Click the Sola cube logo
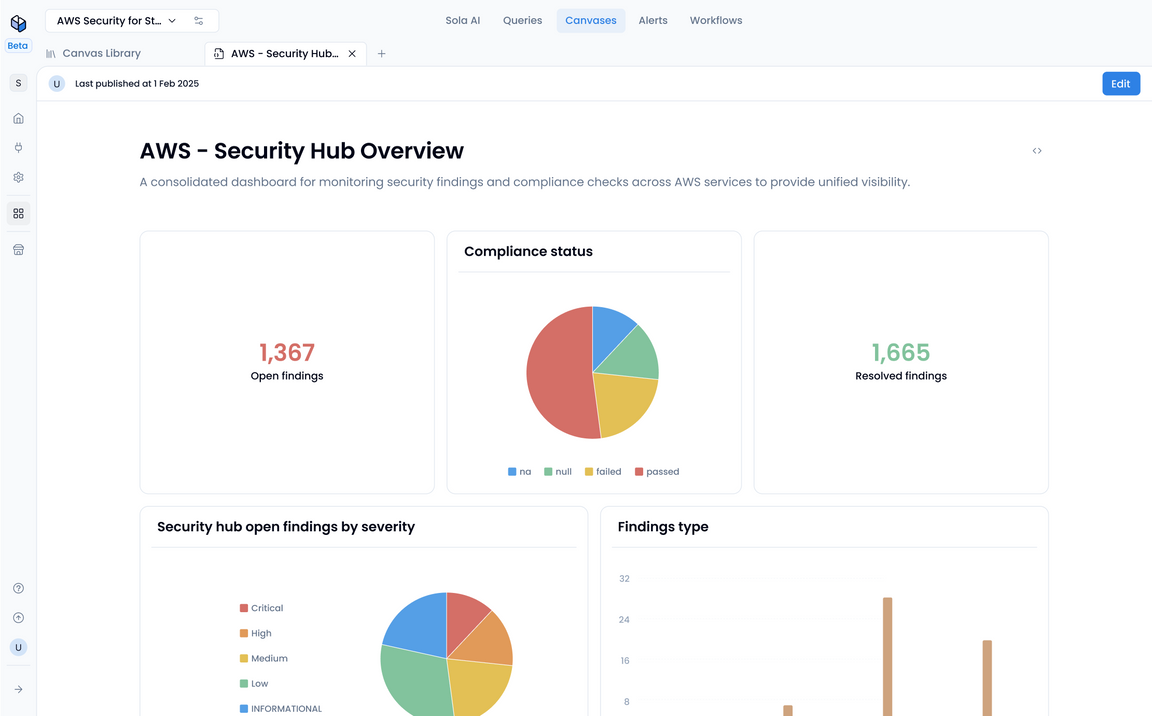Screen dimensions: 1152x716 pos(18,23)
